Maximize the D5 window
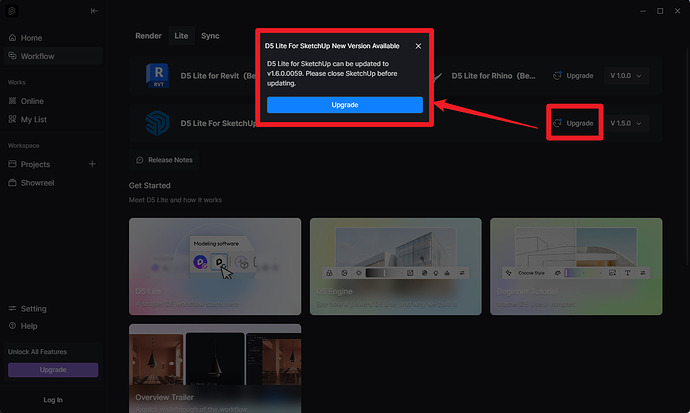Viewport: 690px width, 413px height. [x=660, y=11]
